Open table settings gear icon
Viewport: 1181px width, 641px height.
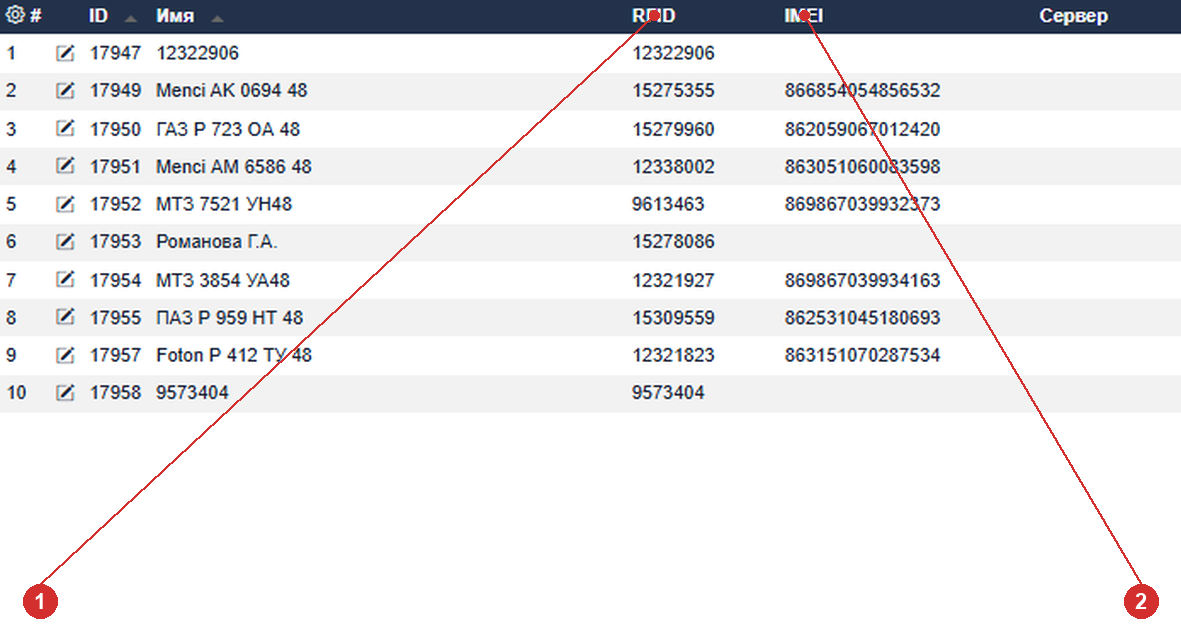[15, 14]
